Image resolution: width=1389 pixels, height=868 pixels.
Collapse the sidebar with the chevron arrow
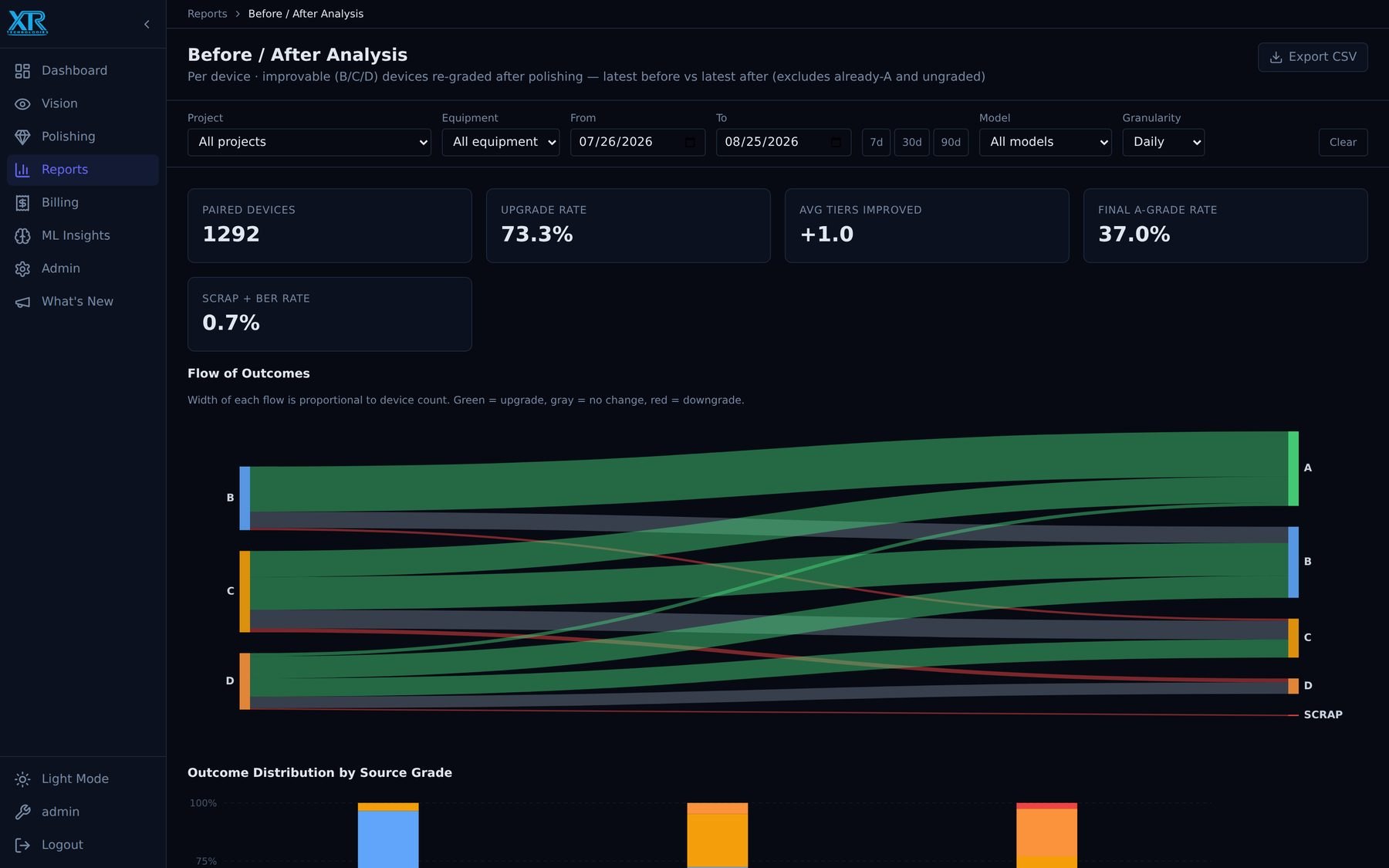[147, 25]
